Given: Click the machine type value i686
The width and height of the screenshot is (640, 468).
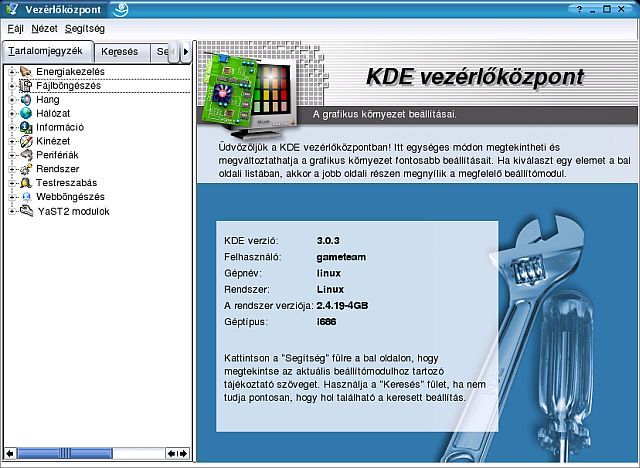Looking at the screenshot, I should coord(327,322).
